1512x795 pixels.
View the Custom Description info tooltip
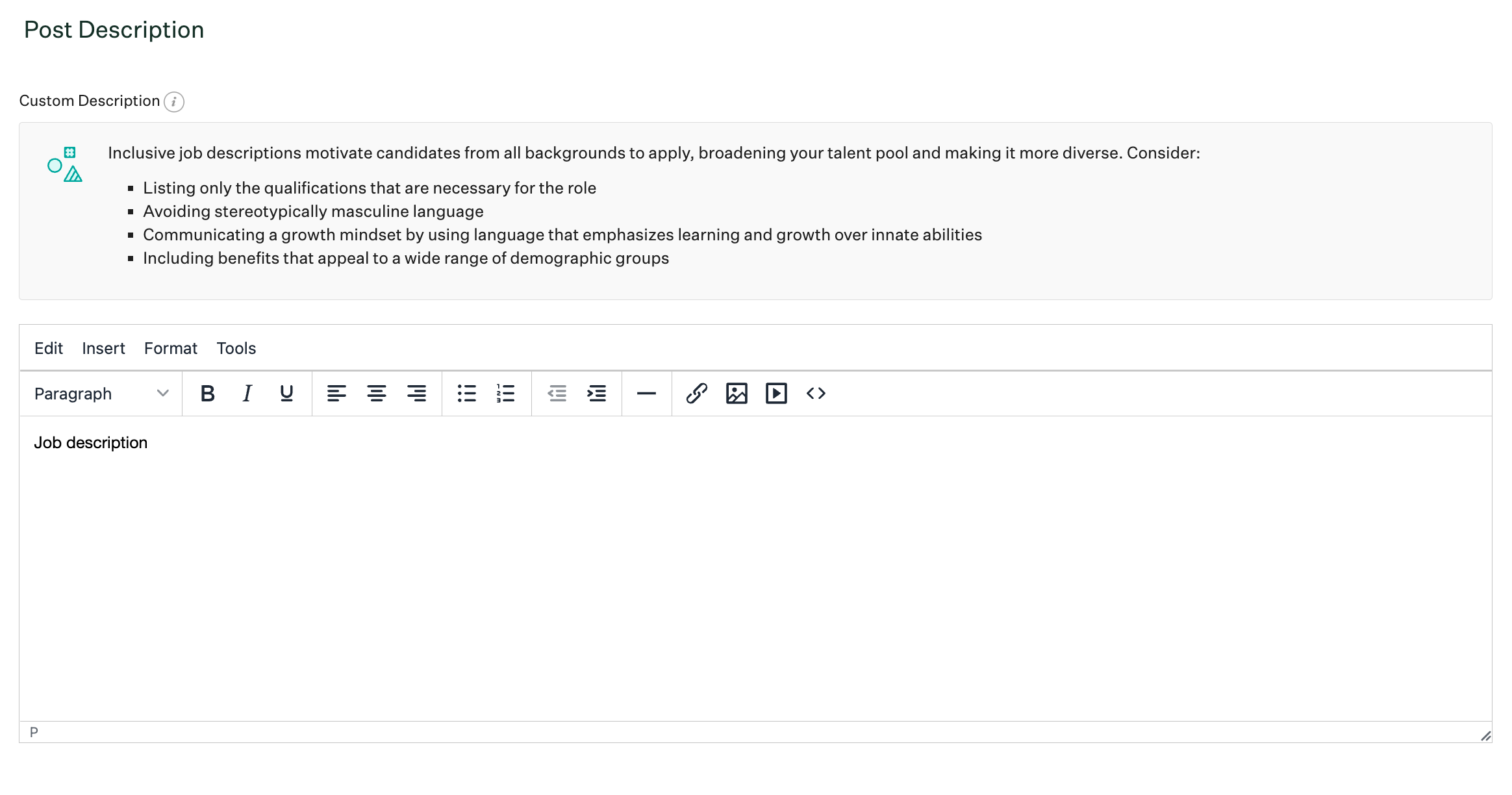point(175,101)
